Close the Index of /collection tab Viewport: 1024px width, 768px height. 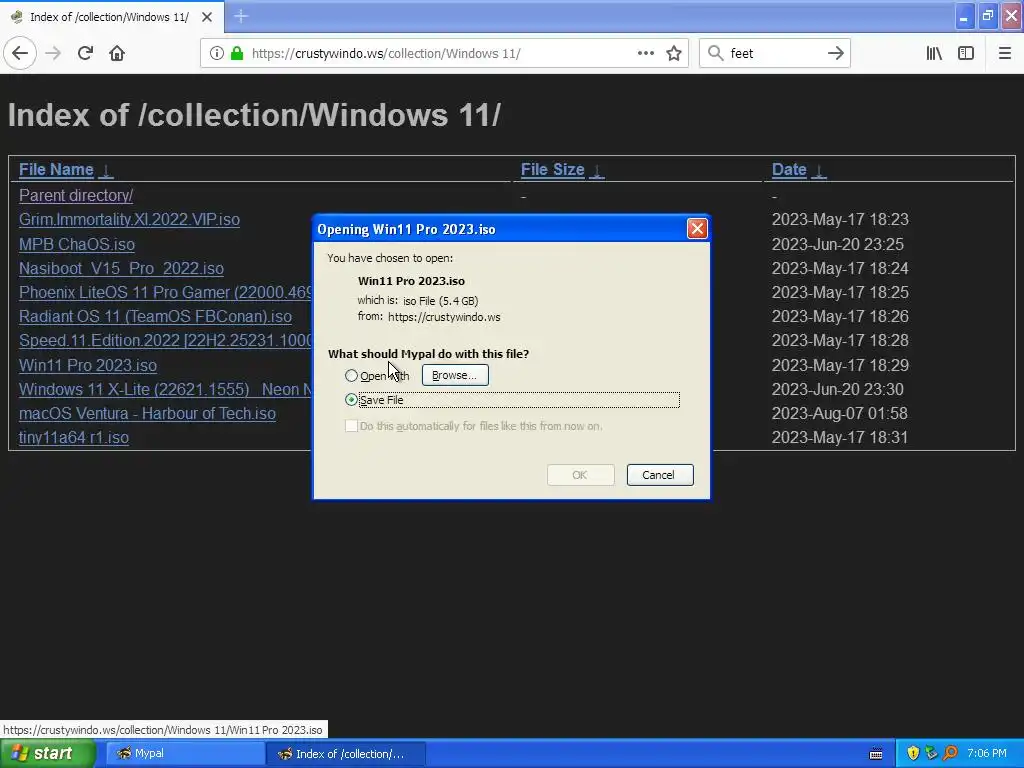207,17
